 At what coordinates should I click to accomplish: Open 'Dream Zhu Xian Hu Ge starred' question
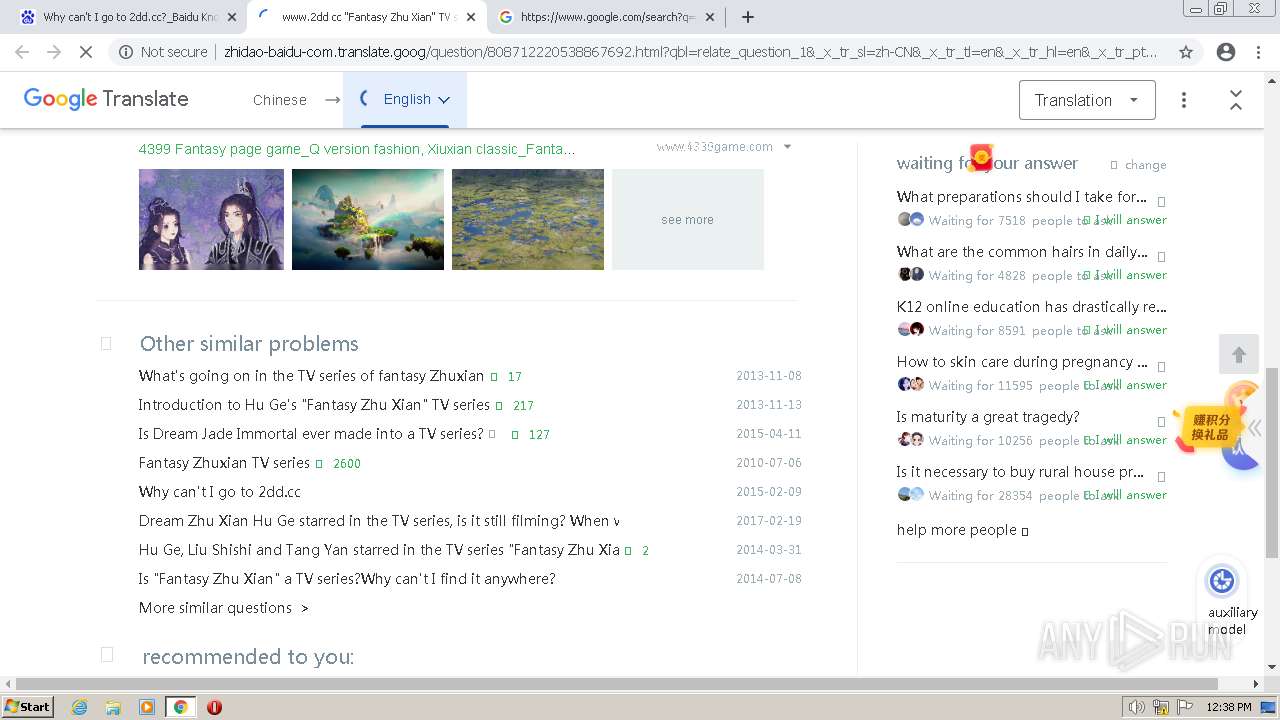pos(379,521)
